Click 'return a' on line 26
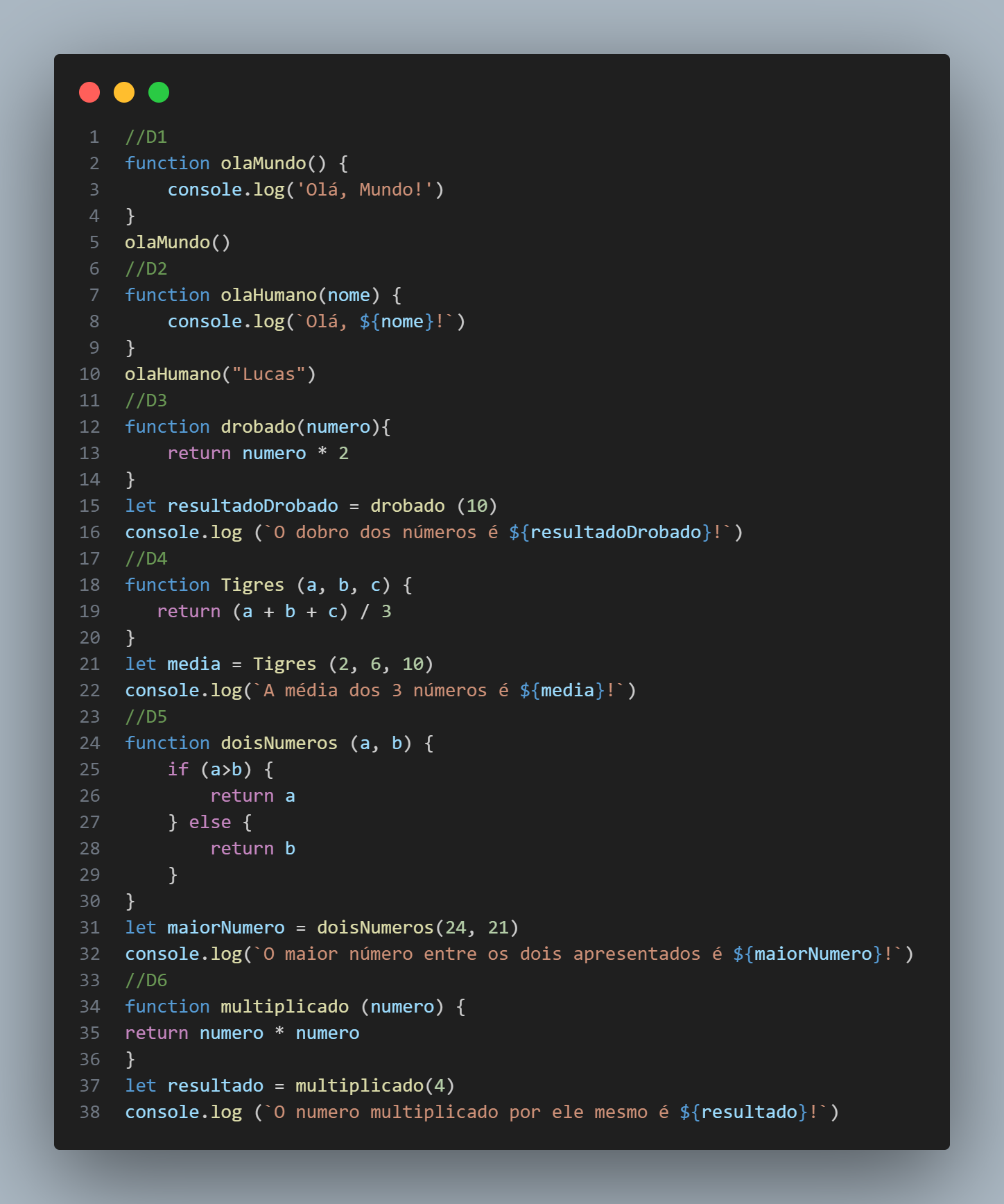 point(253,796)
